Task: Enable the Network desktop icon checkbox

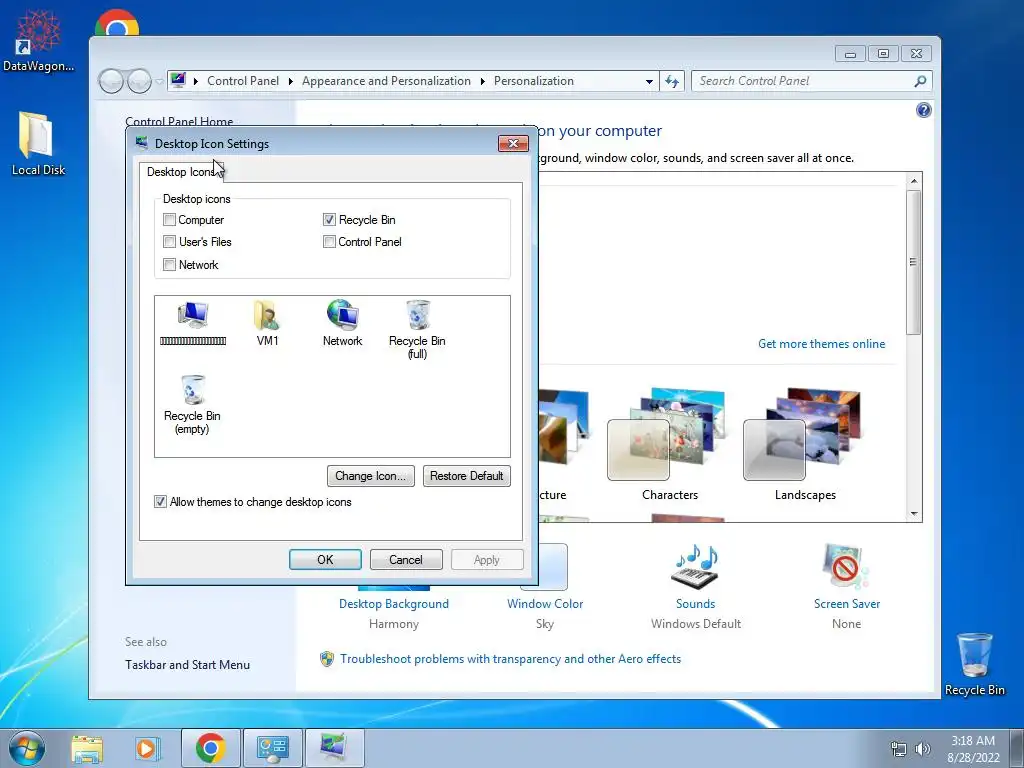Action: tap(169, 264)
